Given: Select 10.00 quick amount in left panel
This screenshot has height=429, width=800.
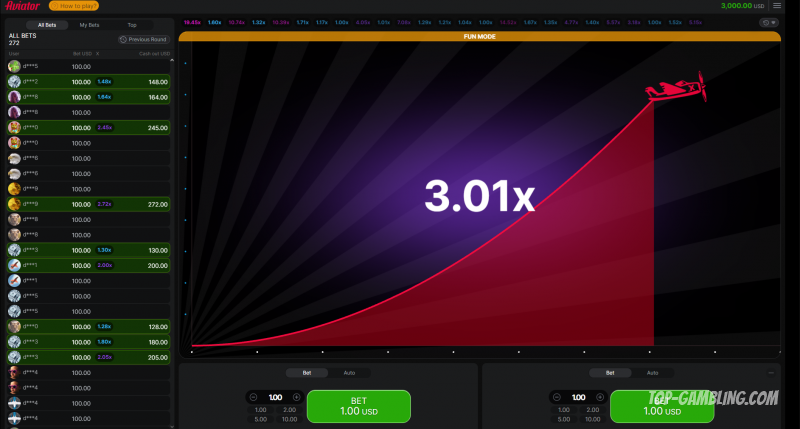Looking at the screenshot, I should pos(288,419).
